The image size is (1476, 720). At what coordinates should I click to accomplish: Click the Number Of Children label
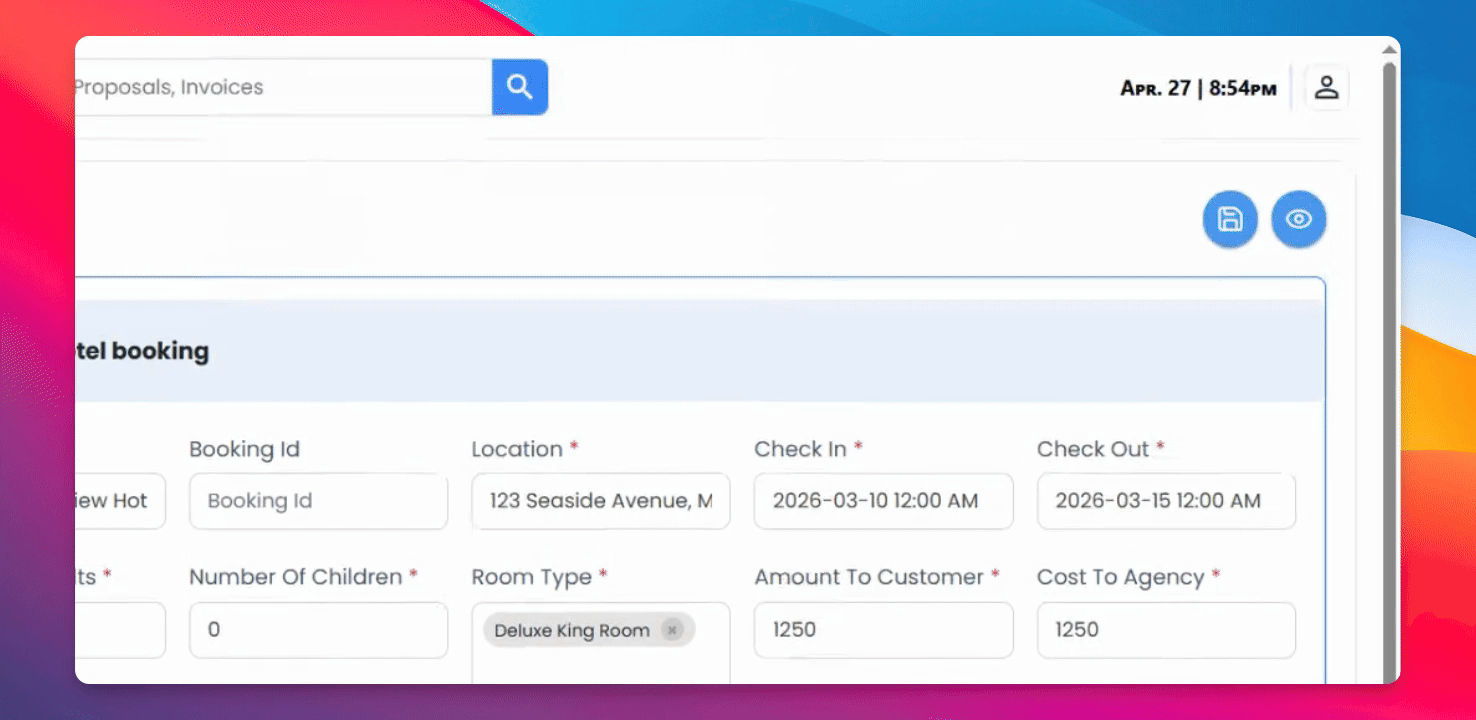303,577
